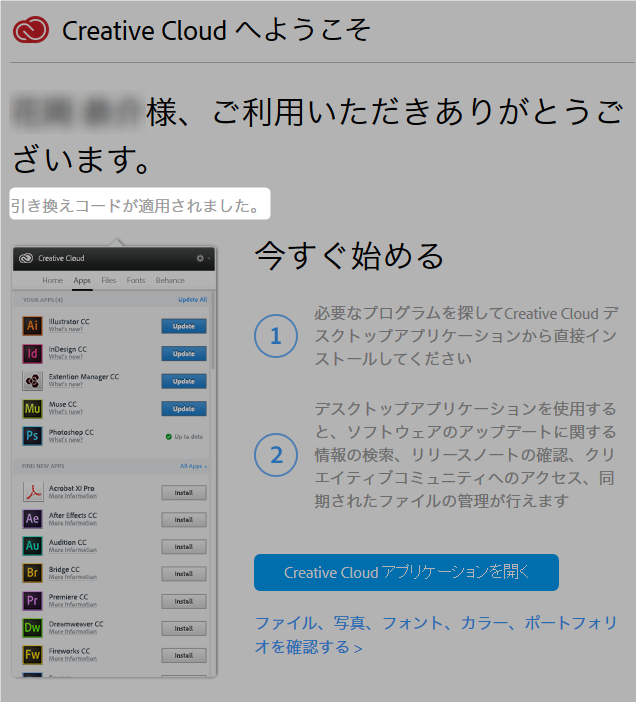This screenshot has width=636, height=702.
Task: Switch to the Behance tab
Action: pos(170,280)
